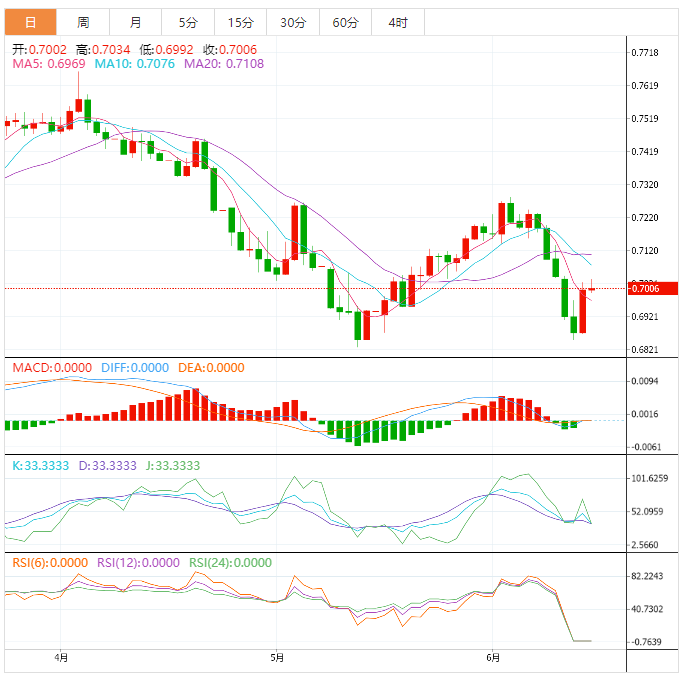Click the 0.0016 MACD axis label
The width and height of the screenshot is (680, 681).
coord(645,414)
